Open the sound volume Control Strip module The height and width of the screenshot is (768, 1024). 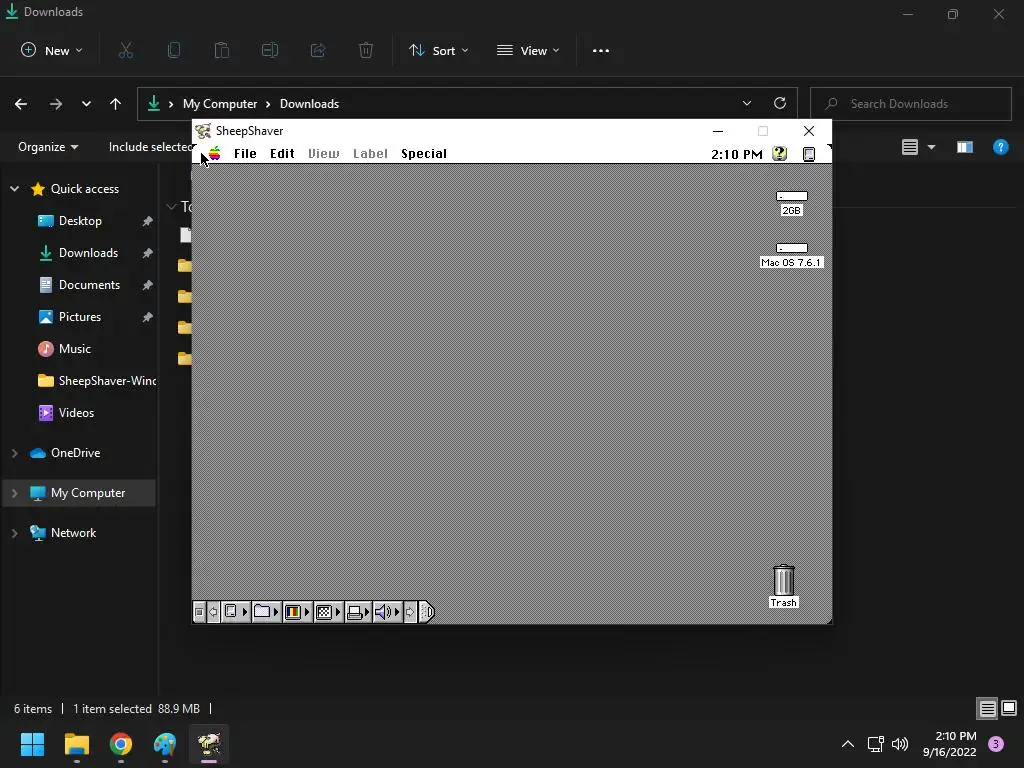(387, 612)
